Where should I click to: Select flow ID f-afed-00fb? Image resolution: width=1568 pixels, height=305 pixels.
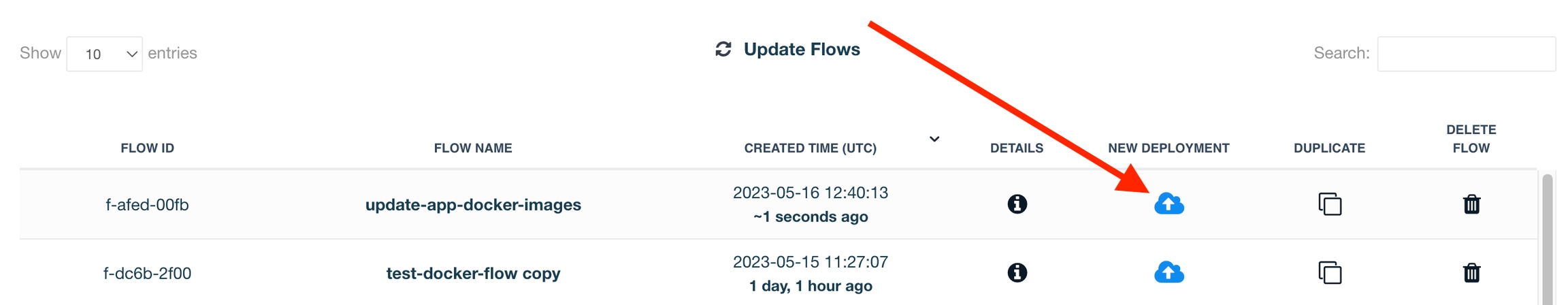point(147,205)
